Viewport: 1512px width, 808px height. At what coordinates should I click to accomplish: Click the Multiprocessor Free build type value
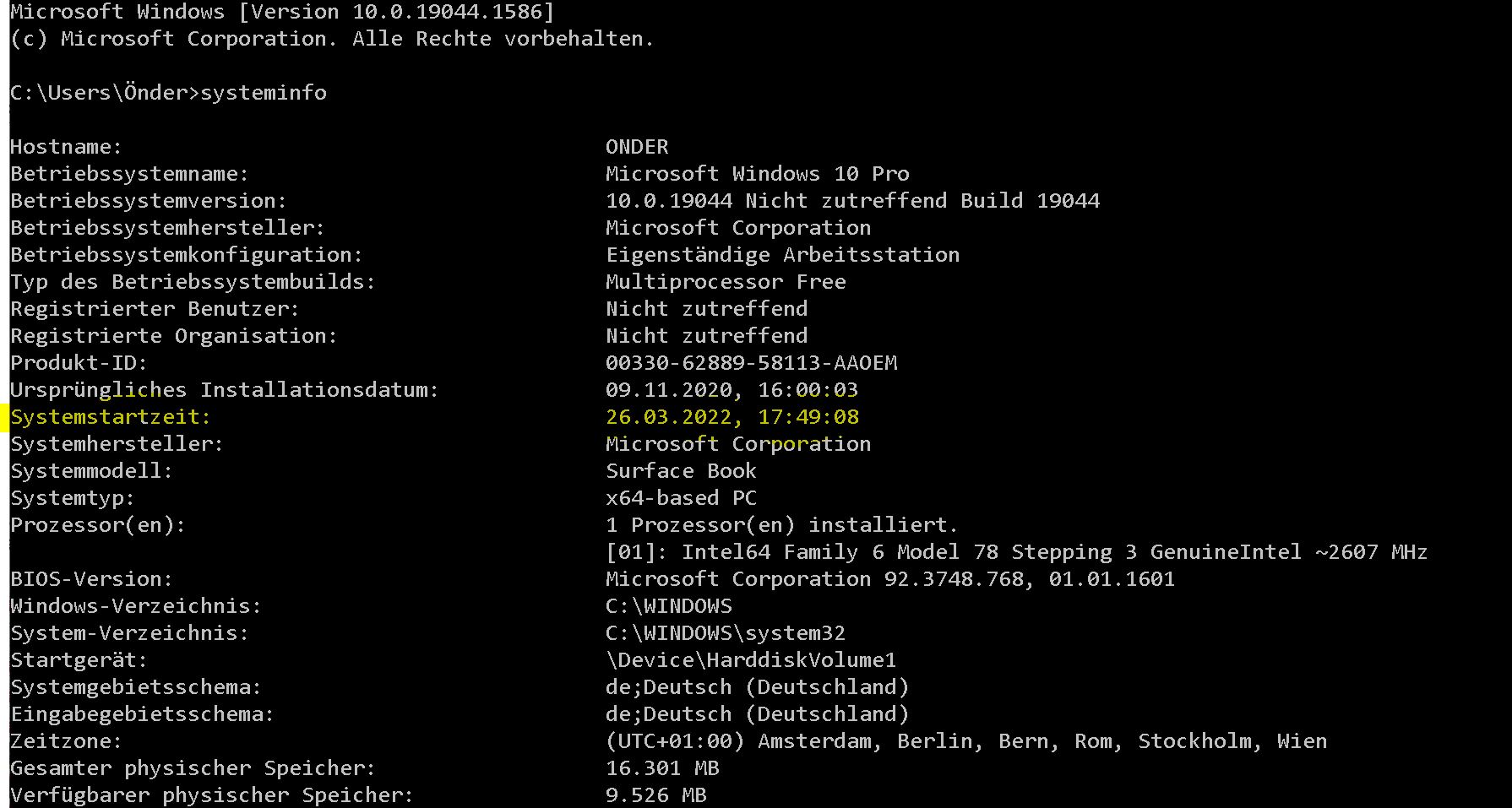pos(726,282)
